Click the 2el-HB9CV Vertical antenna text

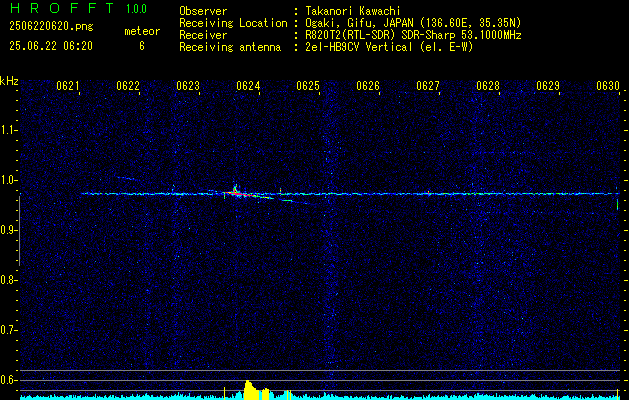click(389, 47)
